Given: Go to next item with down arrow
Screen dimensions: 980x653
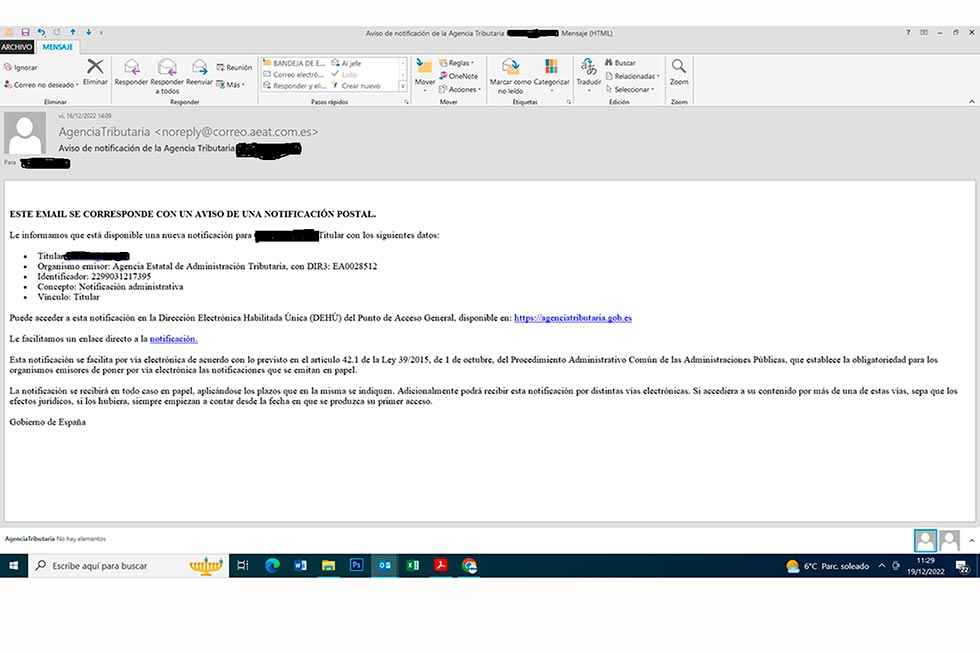Looking at the screenshot, I should 89,32.
